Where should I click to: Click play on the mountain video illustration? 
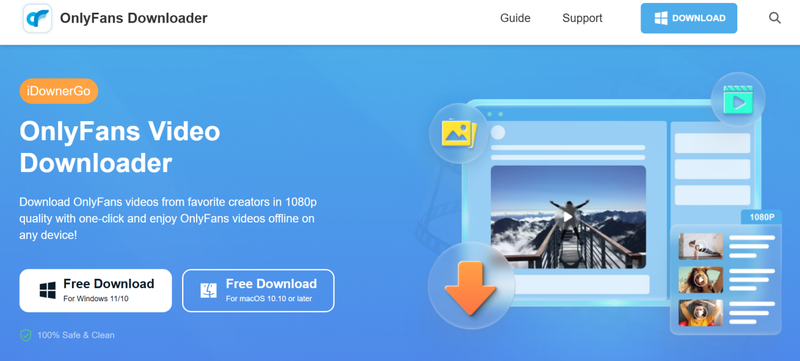click(x=568, y=217)
